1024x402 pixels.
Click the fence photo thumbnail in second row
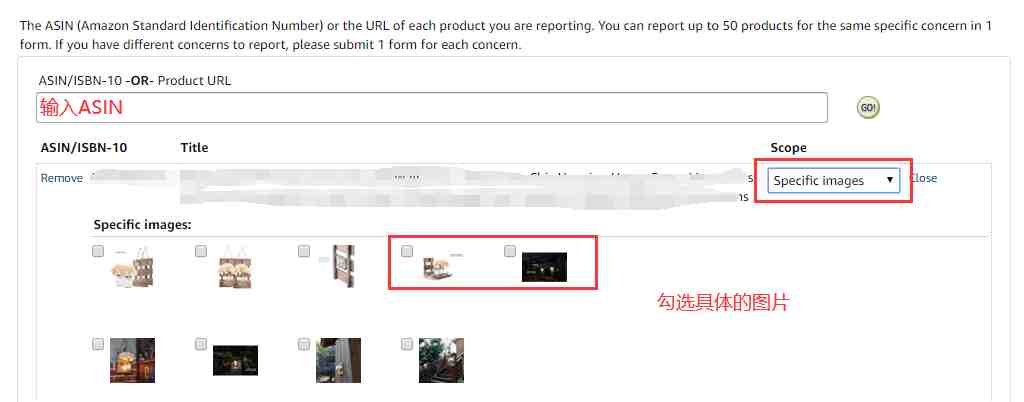tap(338, 360)
